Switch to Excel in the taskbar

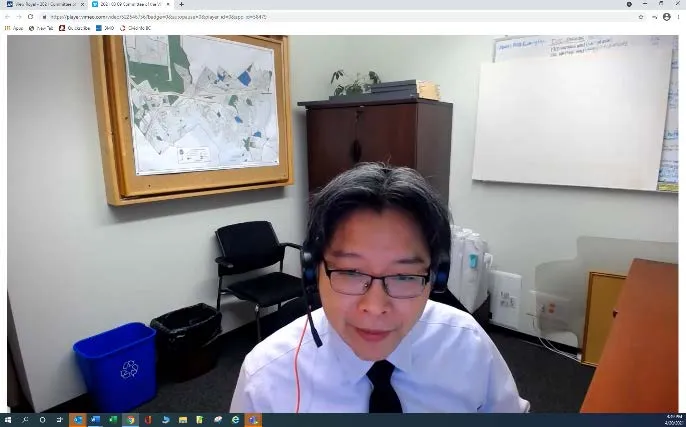(113, 420)
